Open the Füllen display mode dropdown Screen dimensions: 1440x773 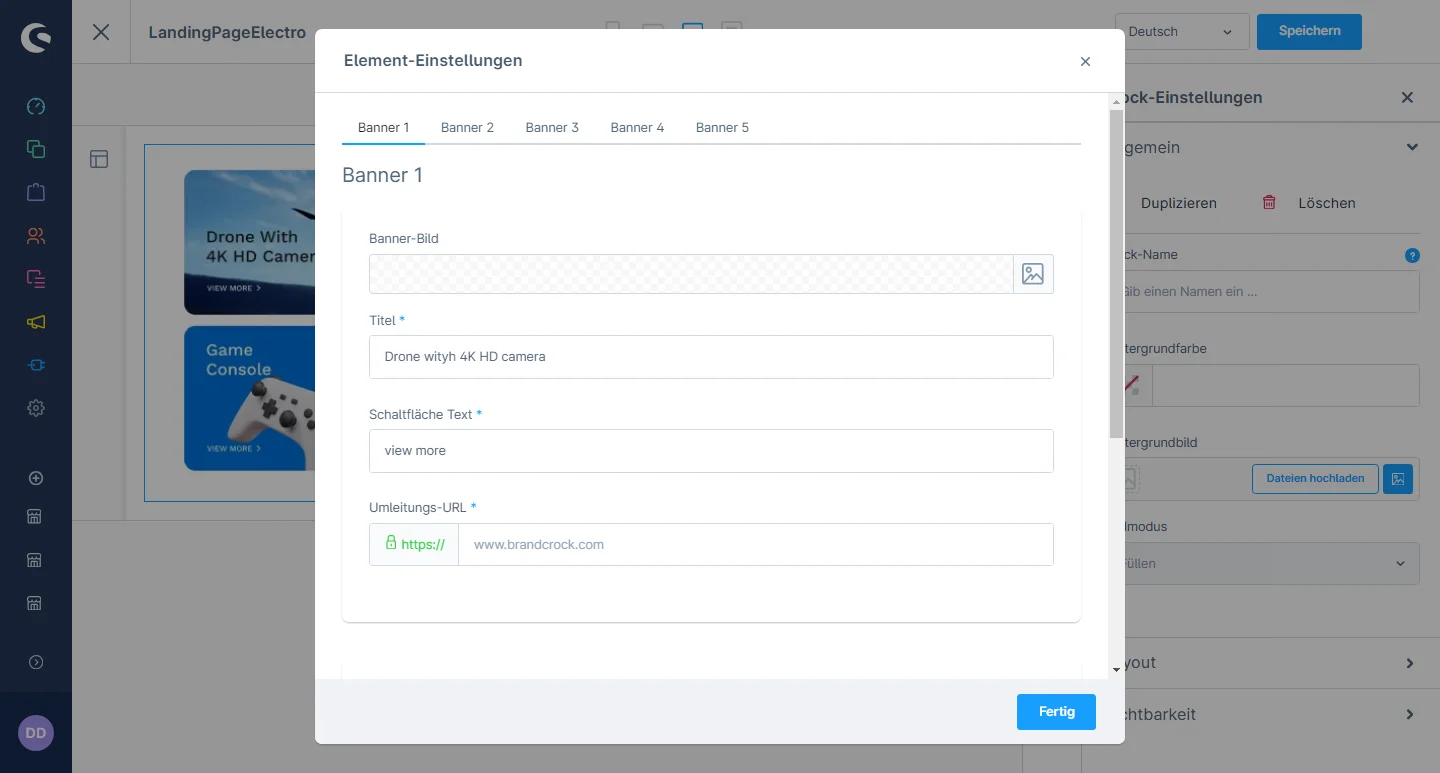(x=1272, y=564)
